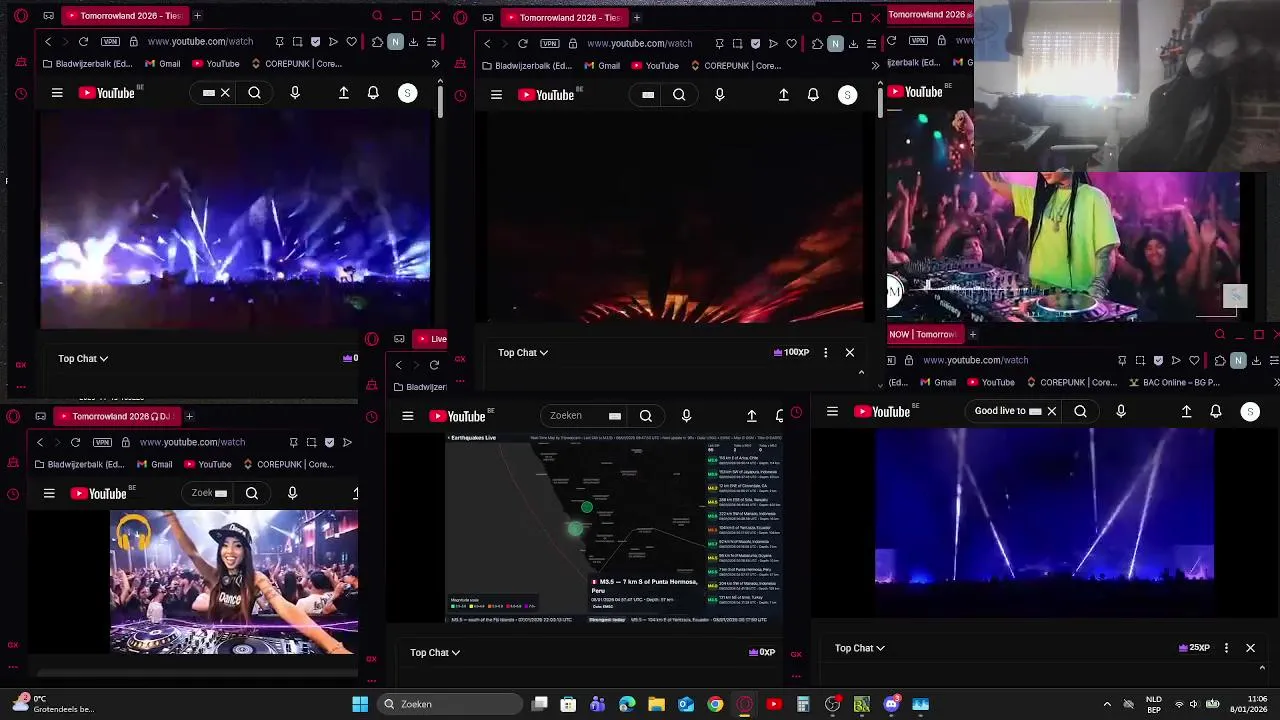Open YouTube guide menu in Earthquakes Live window
The height and width of the screenshot is (720, 1280).
[x=407, y=416]
